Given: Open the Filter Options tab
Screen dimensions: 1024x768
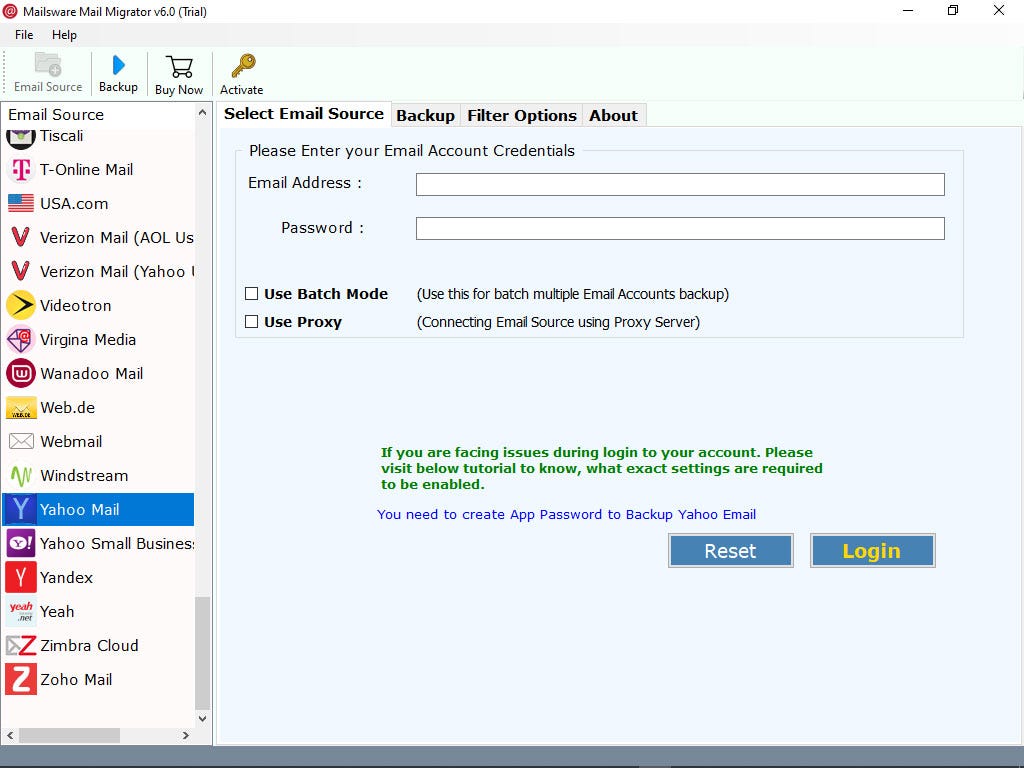Looking at the screenshot, I should [x=522, y=116].
